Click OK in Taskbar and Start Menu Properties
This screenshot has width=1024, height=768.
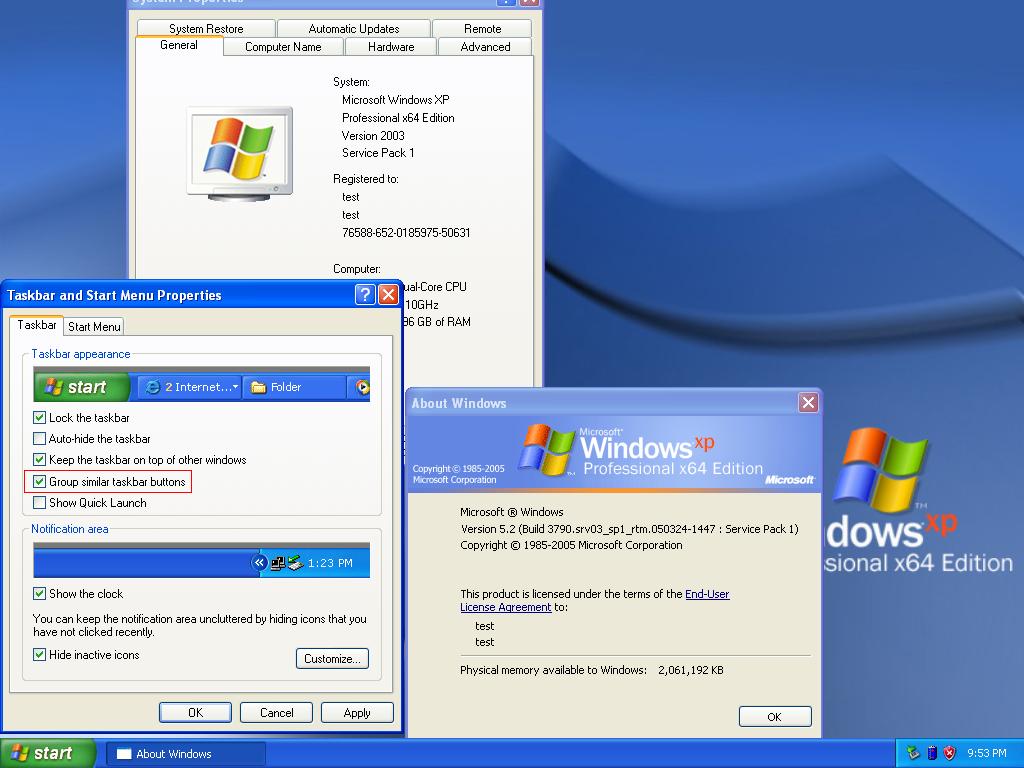pos(195,712)
